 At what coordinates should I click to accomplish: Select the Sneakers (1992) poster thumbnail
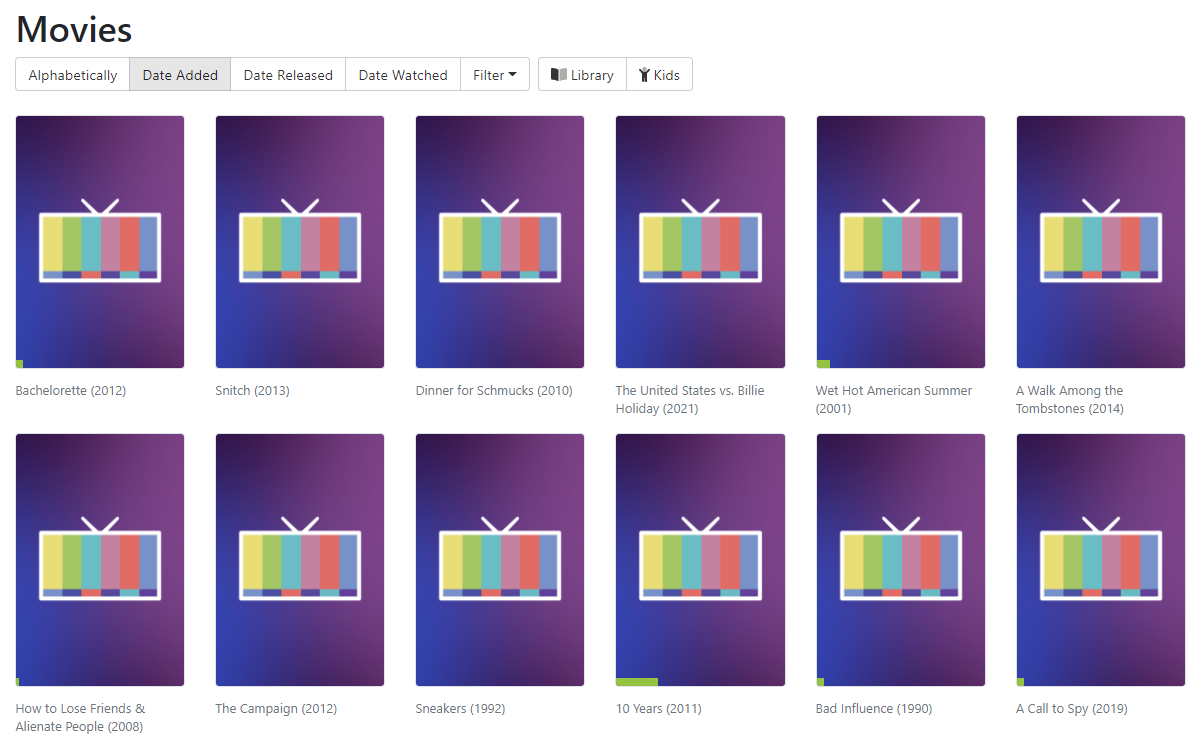(x=500, y=560)
